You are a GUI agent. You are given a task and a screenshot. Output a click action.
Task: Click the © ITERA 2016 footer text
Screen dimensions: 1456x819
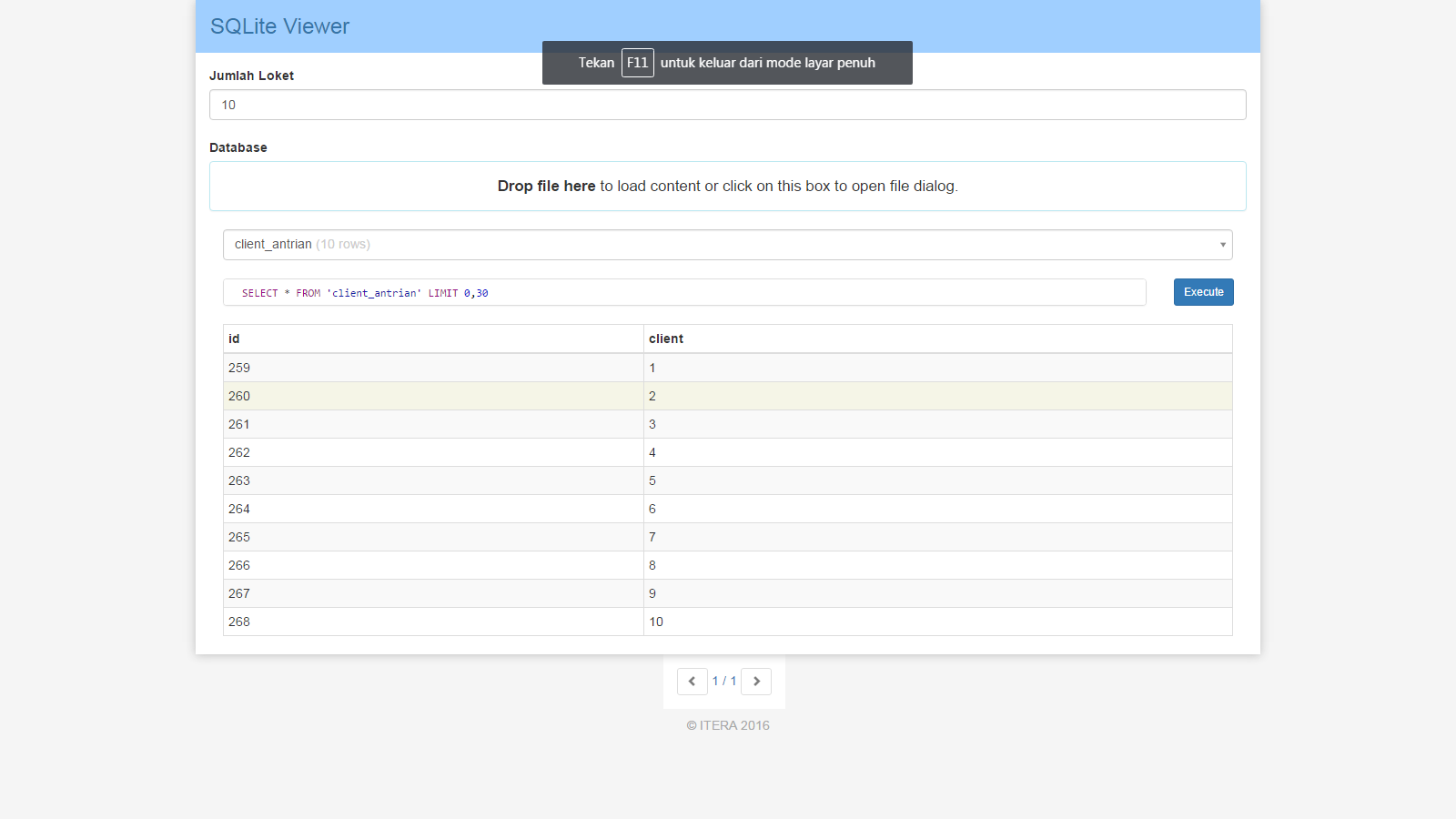click(x=728, y=725)
